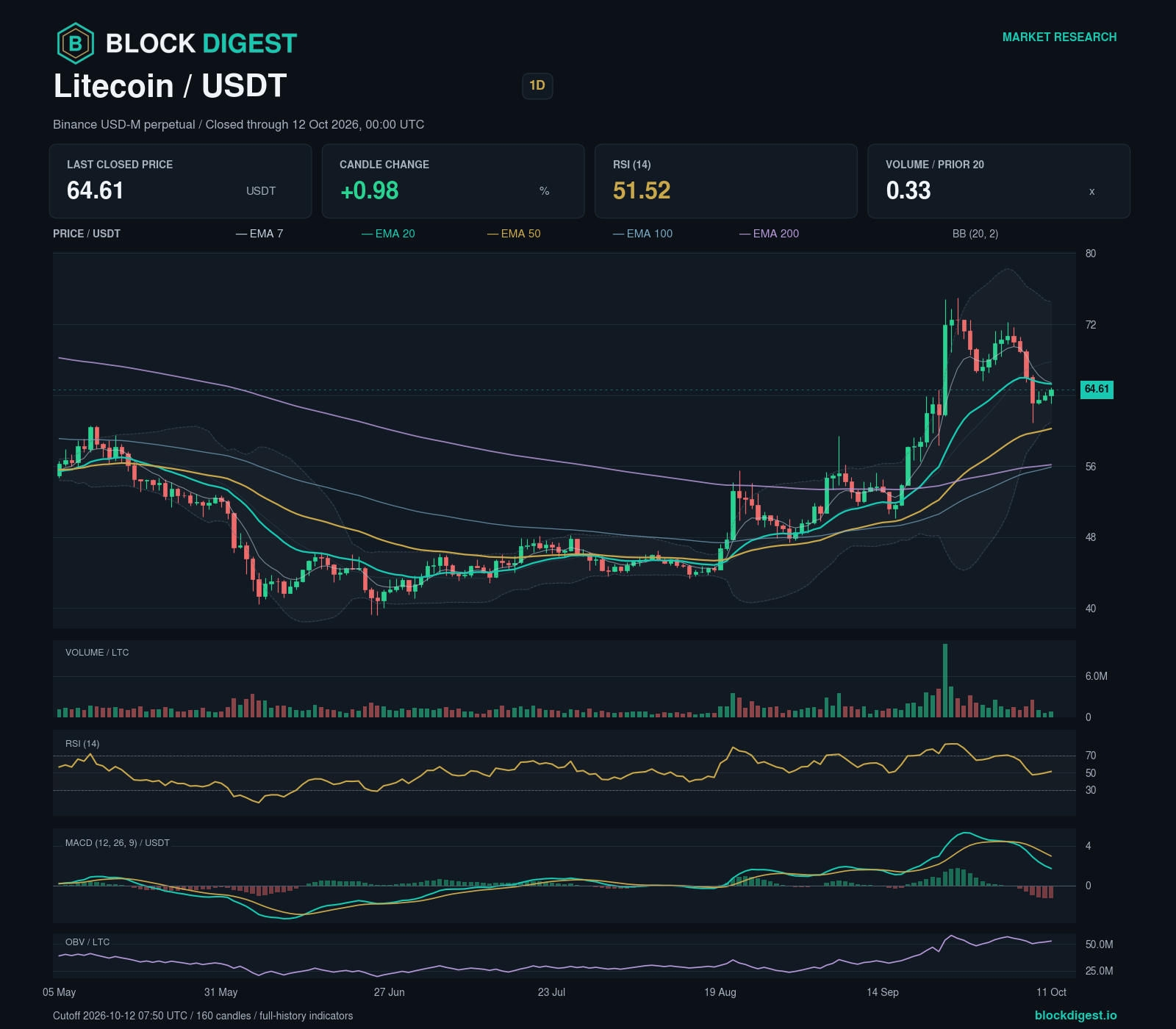Click the BLOCK DIGEST brand name
This screenshot has height=1029, width=1176.
201,43
